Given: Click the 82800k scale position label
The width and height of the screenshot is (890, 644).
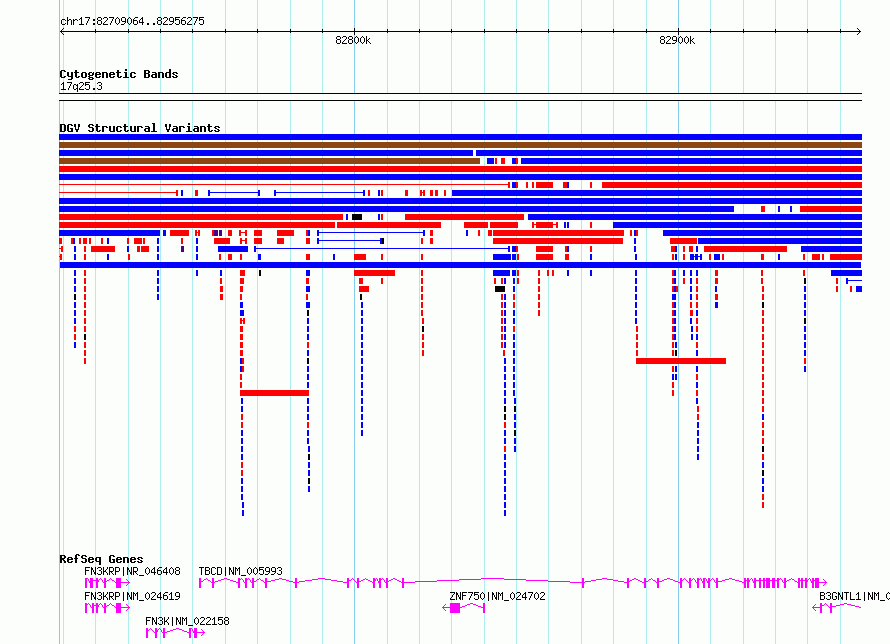Looking at the screenshot, I should pos(353,40).
